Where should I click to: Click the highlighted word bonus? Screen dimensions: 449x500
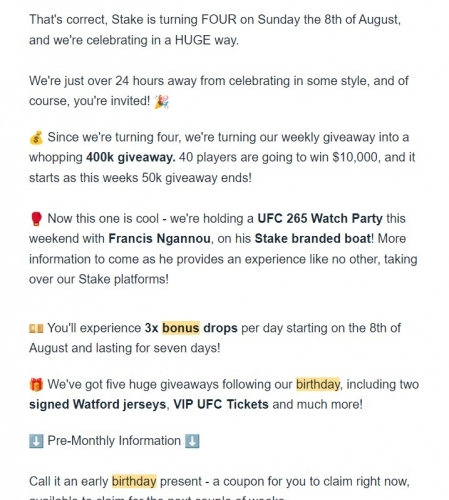[181, 328]
